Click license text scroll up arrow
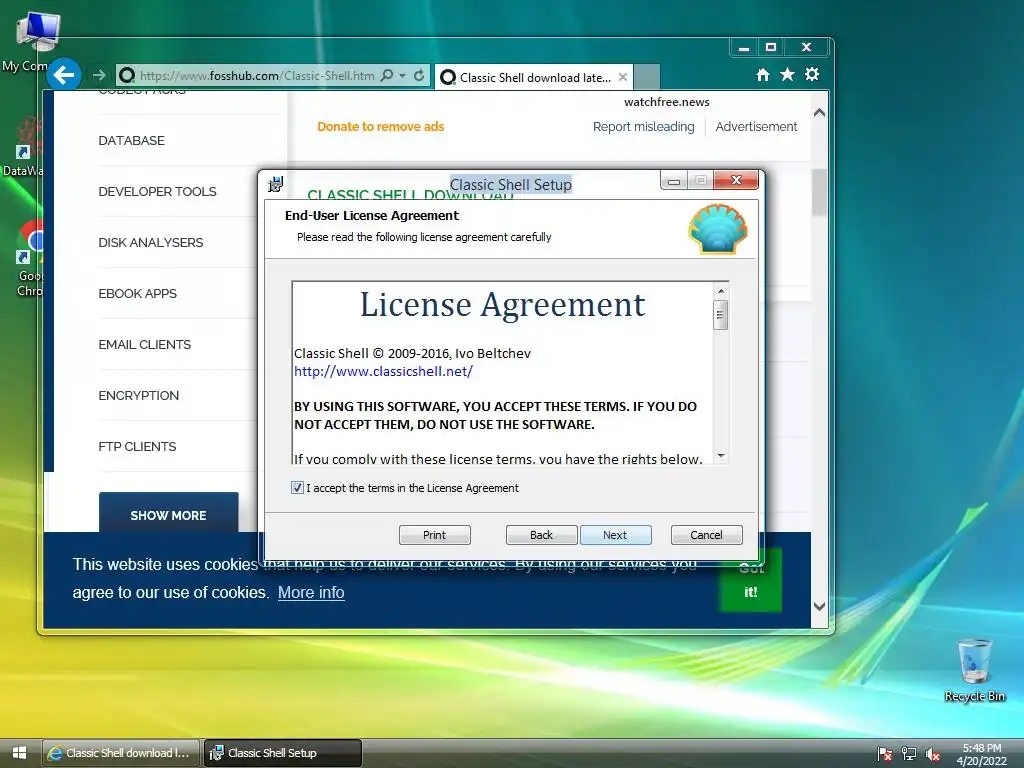This screenshot has height=768, width=1024. pos(721,291)
